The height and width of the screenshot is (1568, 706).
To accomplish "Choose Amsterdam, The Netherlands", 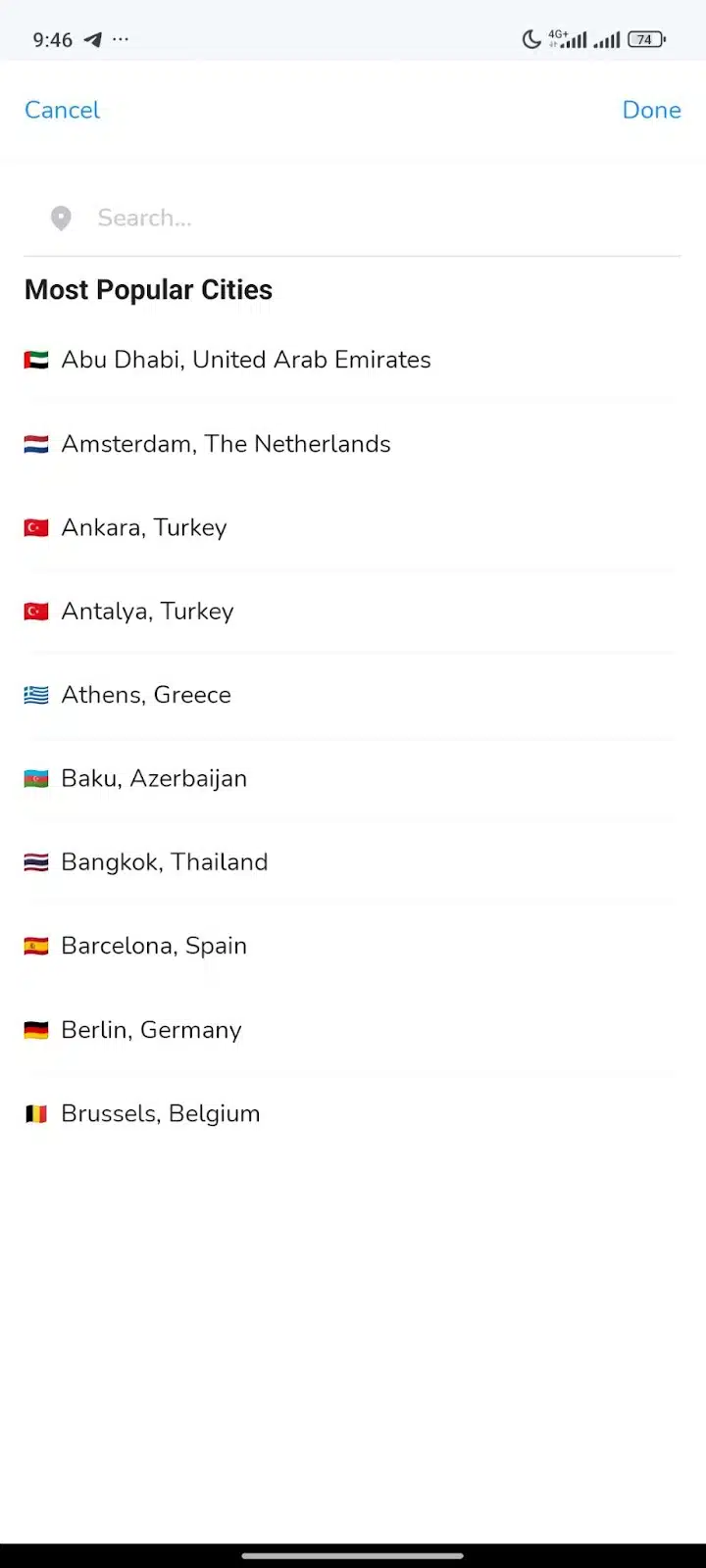I will pos(353,444).
